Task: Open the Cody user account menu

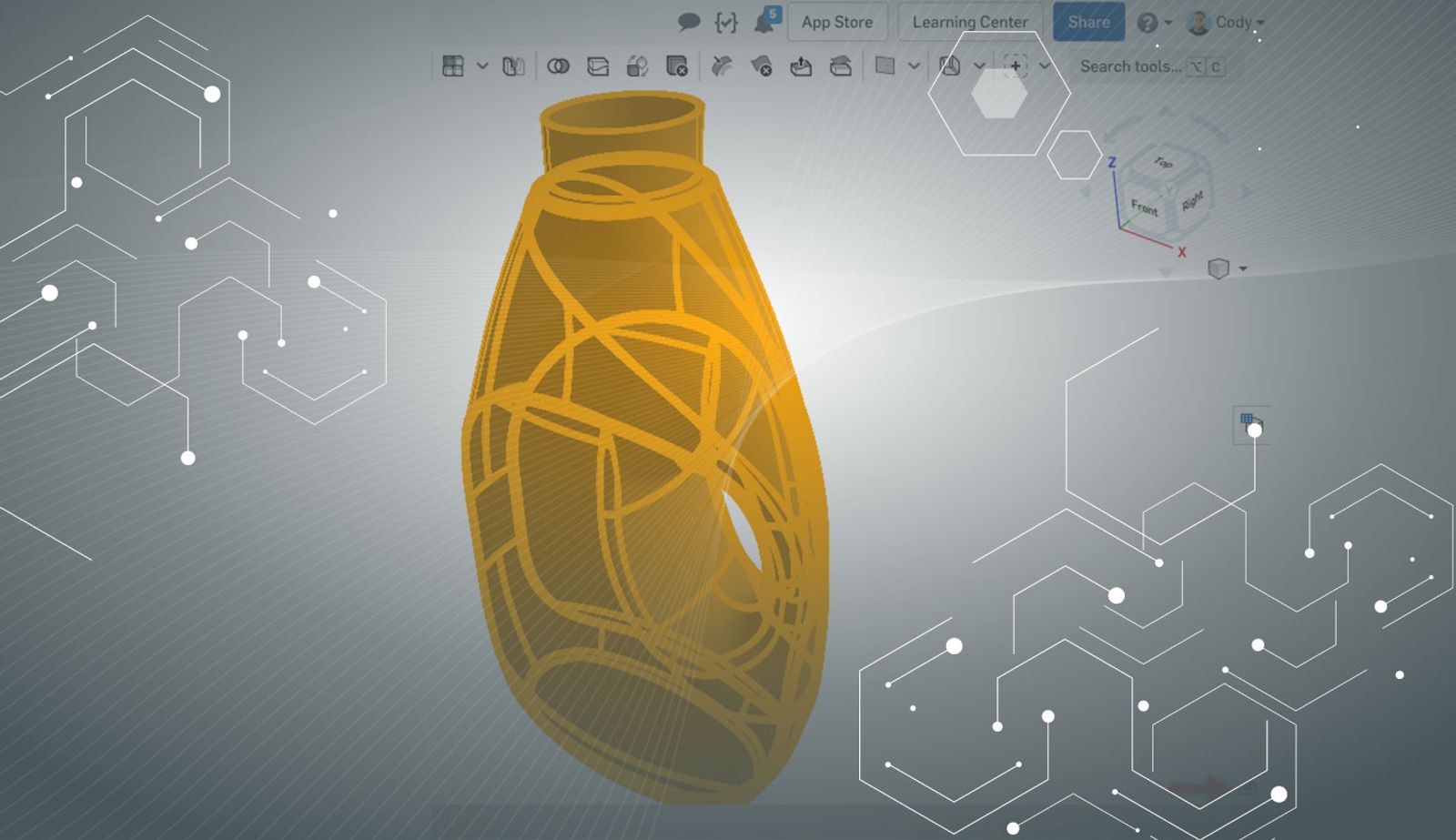Action: tap(1227, 22)
